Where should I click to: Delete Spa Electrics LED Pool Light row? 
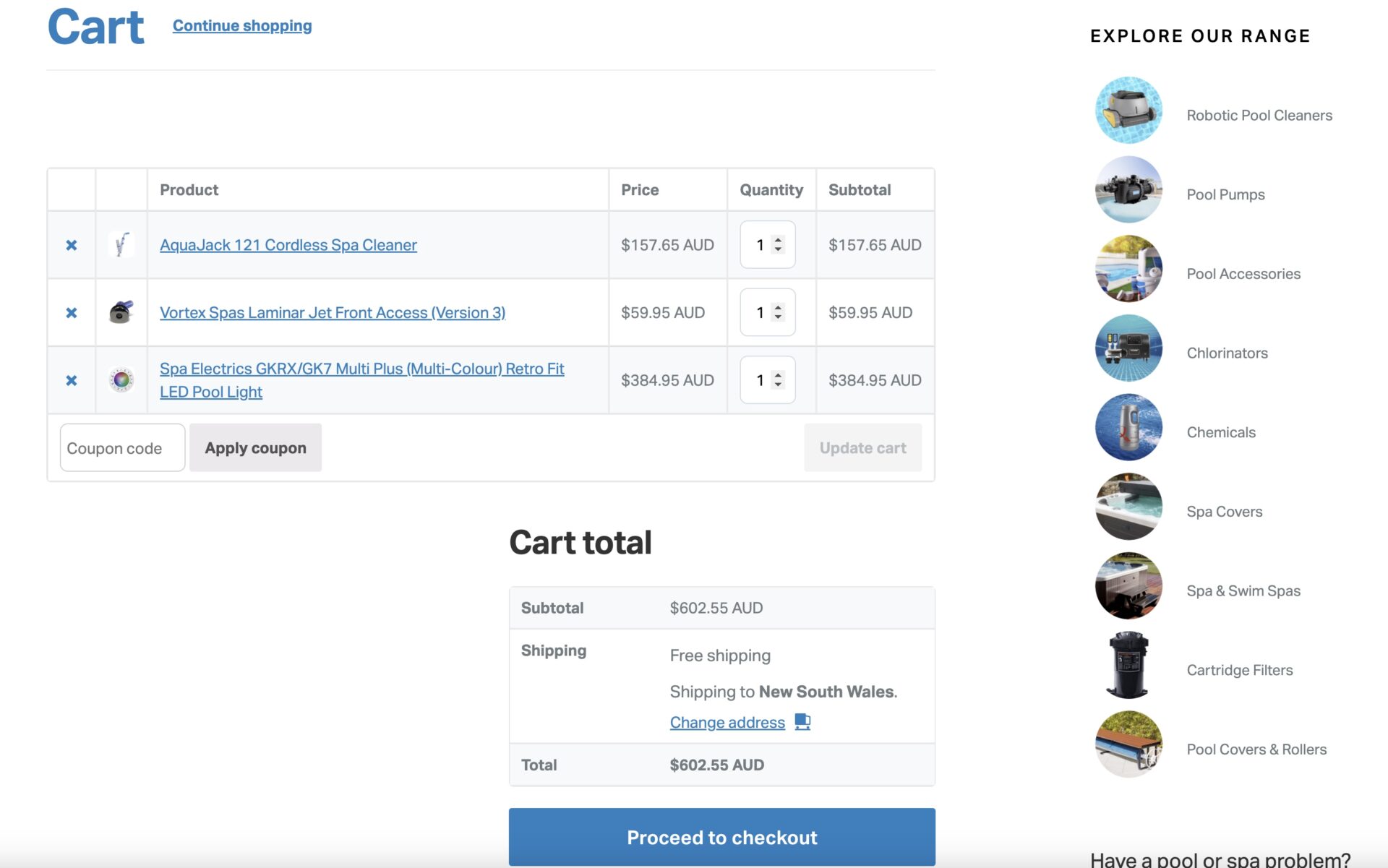(71, 380)
